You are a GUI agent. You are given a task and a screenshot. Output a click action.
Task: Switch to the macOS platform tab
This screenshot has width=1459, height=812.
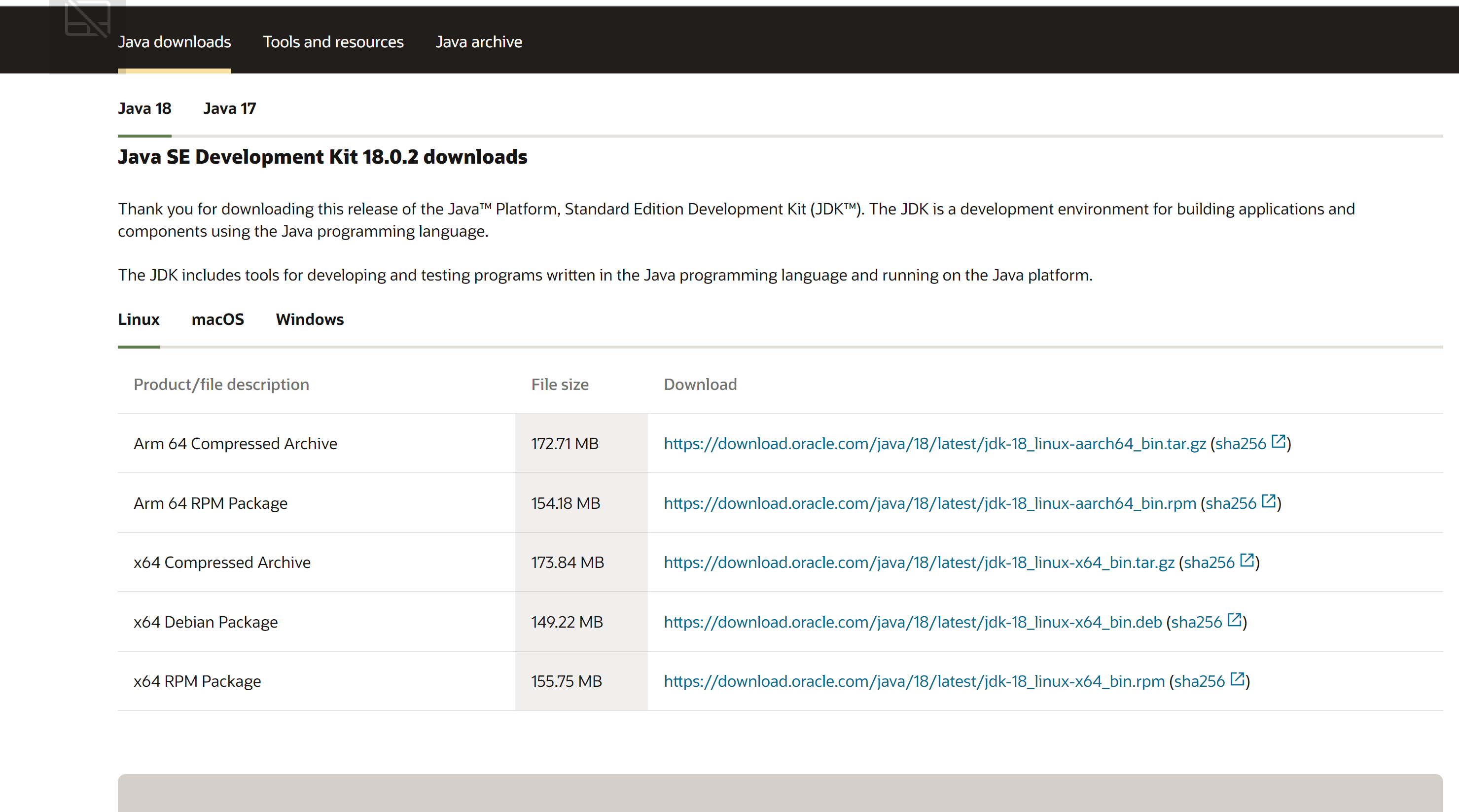[x=217, y=319]
